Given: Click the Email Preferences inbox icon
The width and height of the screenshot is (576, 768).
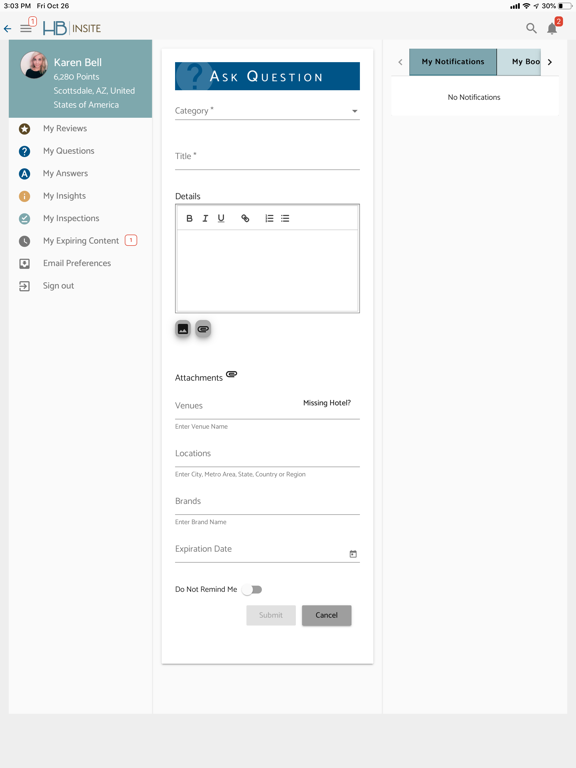Looking at the screenshot, I should (24, 264).
